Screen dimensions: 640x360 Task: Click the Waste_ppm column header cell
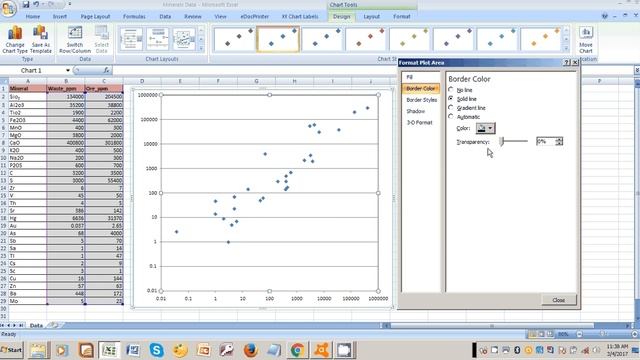[x=65, y=89]
